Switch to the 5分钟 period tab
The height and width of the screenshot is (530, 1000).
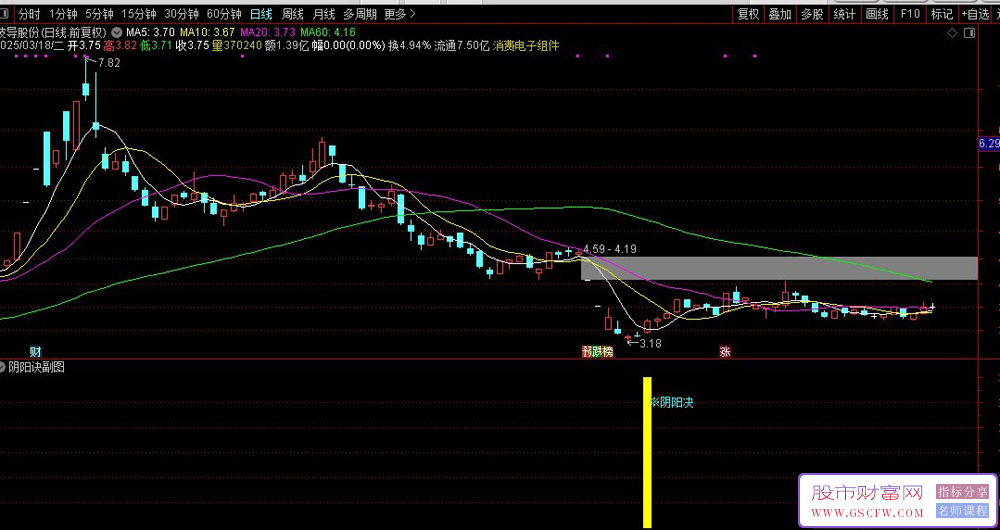(x=99, y=13)
